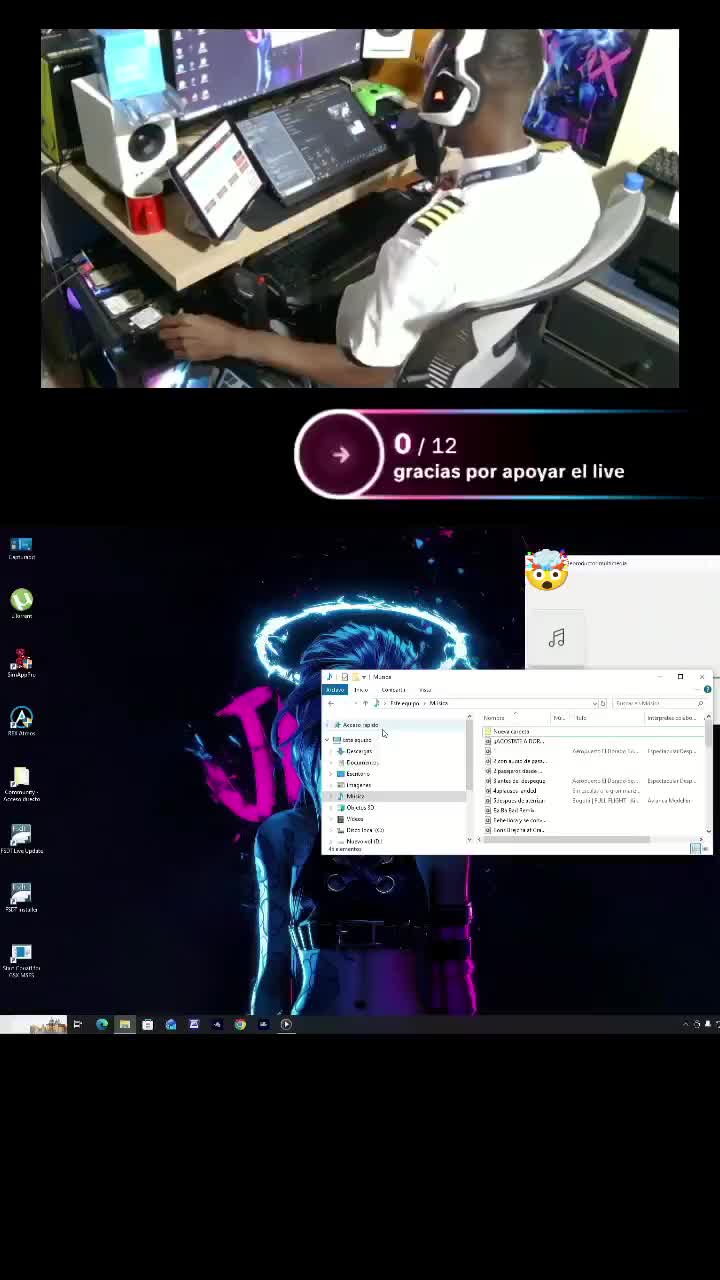Click the Explorer address bar path
This screenshot has height=1280, width=720.
[x=485, y=703]
